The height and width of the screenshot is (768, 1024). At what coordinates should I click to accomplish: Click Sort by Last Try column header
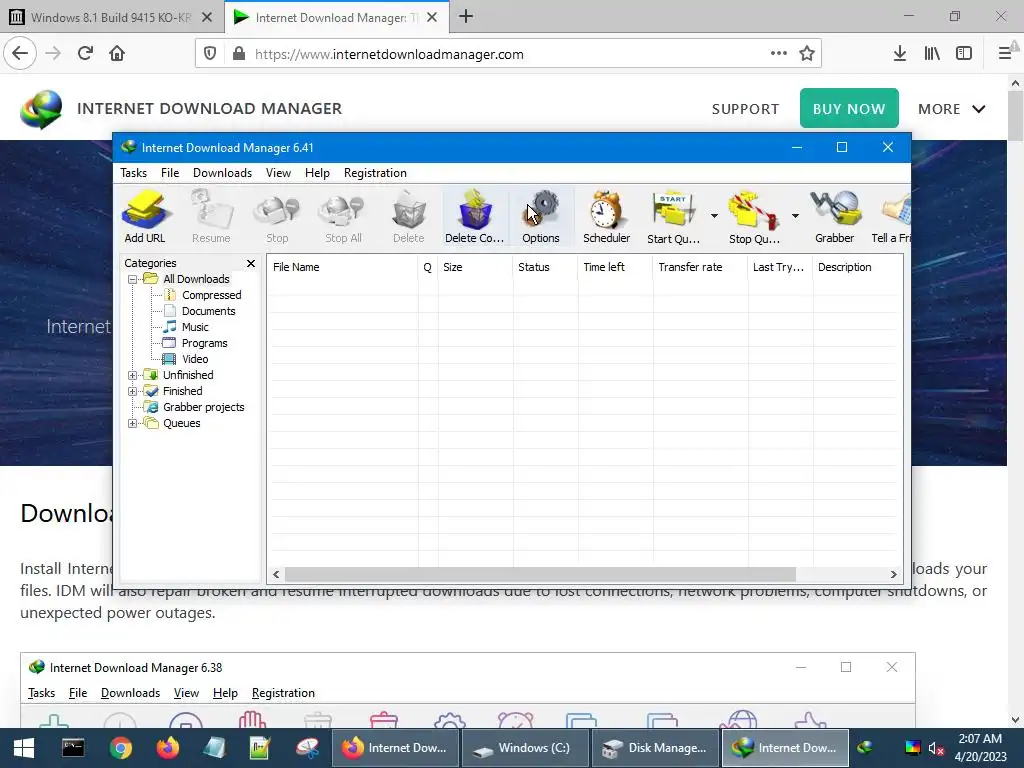click(780, 267)
